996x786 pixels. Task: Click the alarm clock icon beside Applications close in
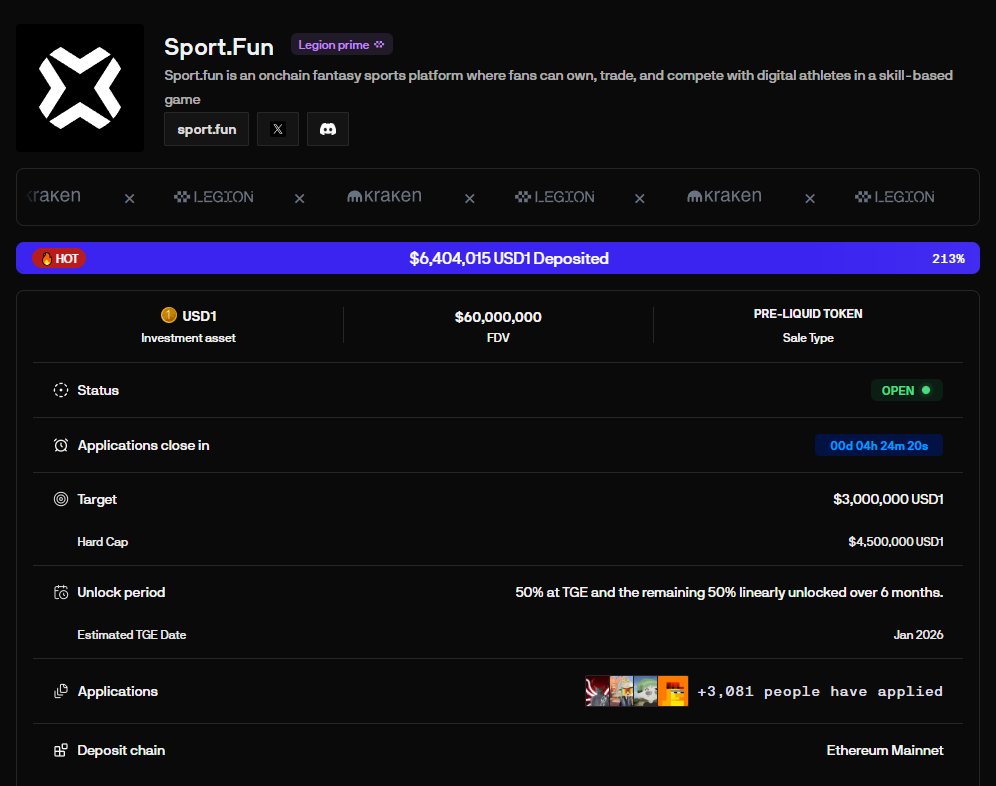click(61, 445)
